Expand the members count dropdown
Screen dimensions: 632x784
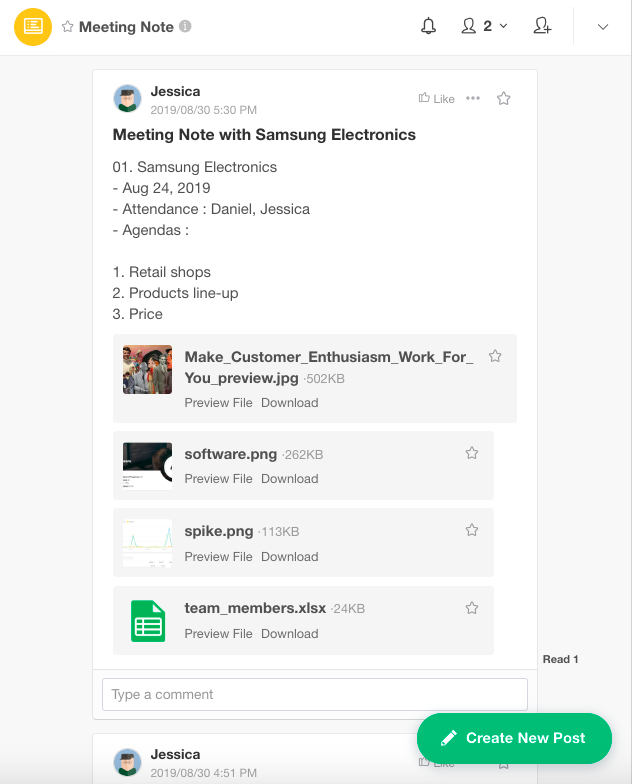pos(485,27)
